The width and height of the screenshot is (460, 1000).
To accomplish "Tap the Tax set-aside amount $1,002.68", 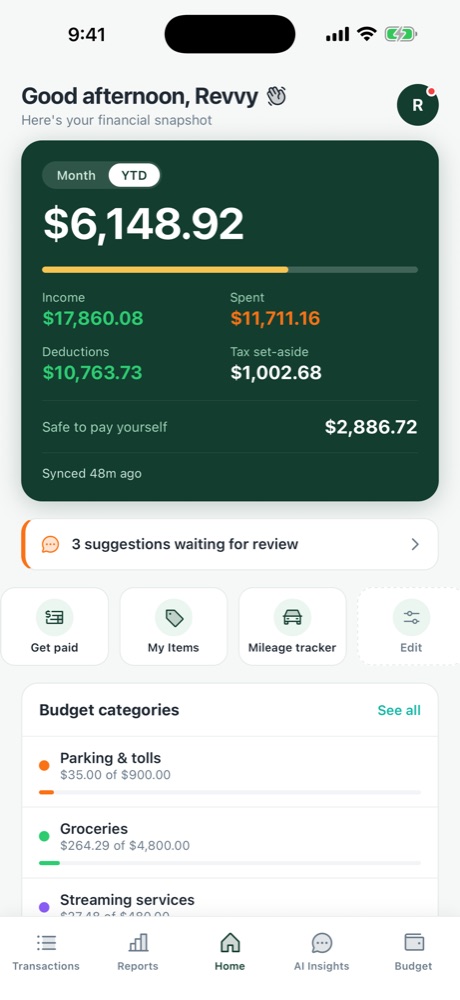I will (276, 372).
